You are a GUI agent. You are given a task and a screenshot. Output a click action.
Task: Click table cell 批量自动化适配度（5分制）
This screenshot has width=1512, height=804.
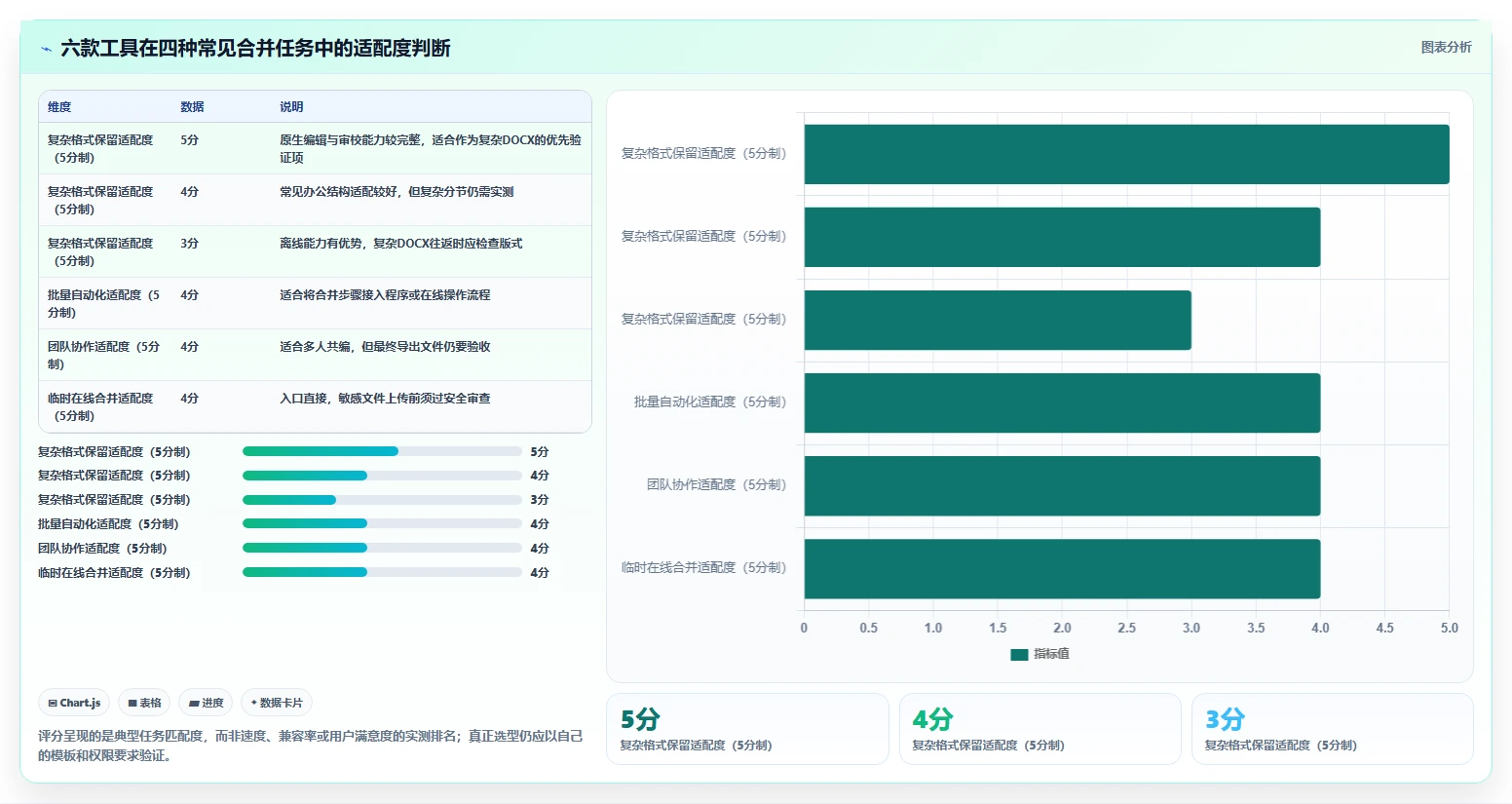tap(104, 303)
